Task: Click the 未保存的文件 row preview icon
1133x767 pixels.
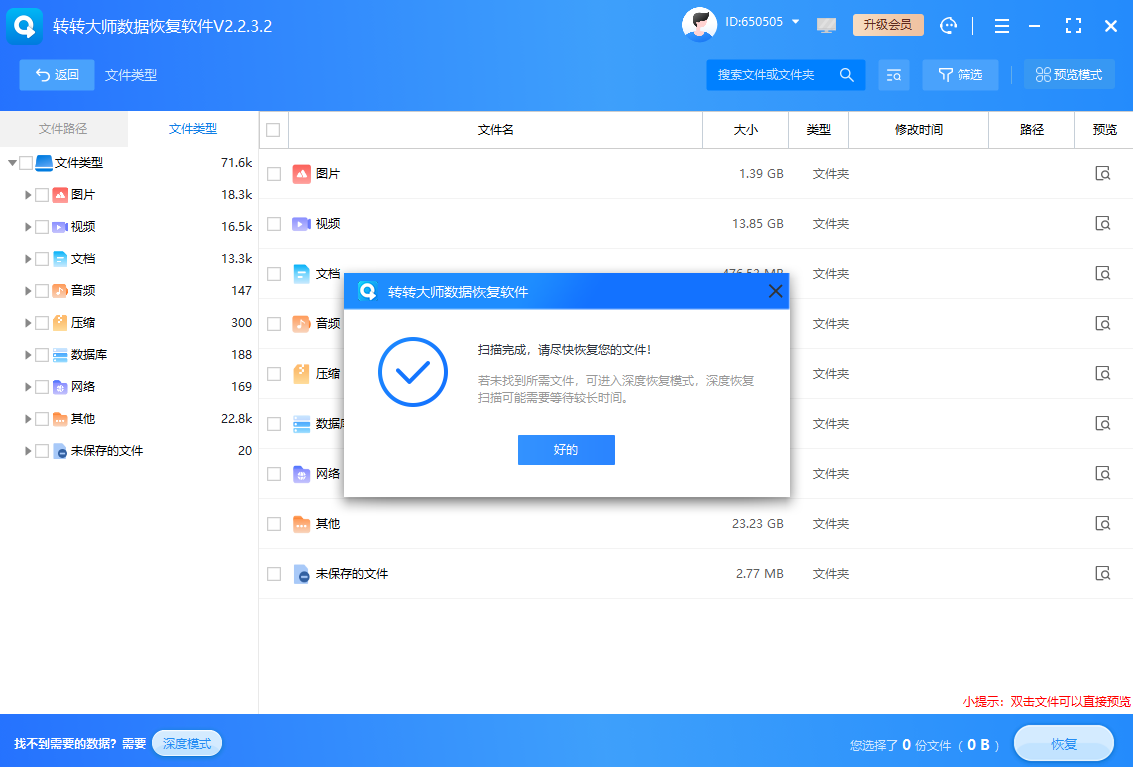Action: click(x=1103, y=573)
